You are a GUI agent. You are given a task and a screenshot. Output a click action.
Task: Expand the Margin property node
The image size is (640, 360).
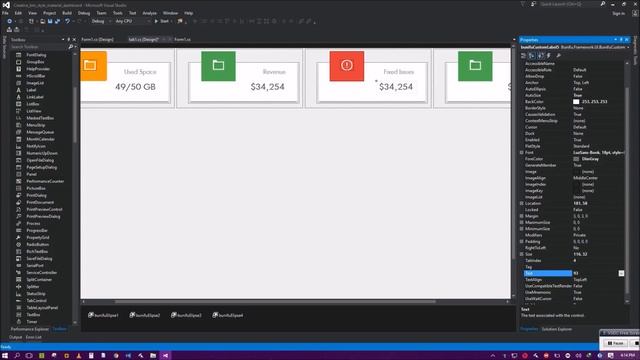[522, 216]
